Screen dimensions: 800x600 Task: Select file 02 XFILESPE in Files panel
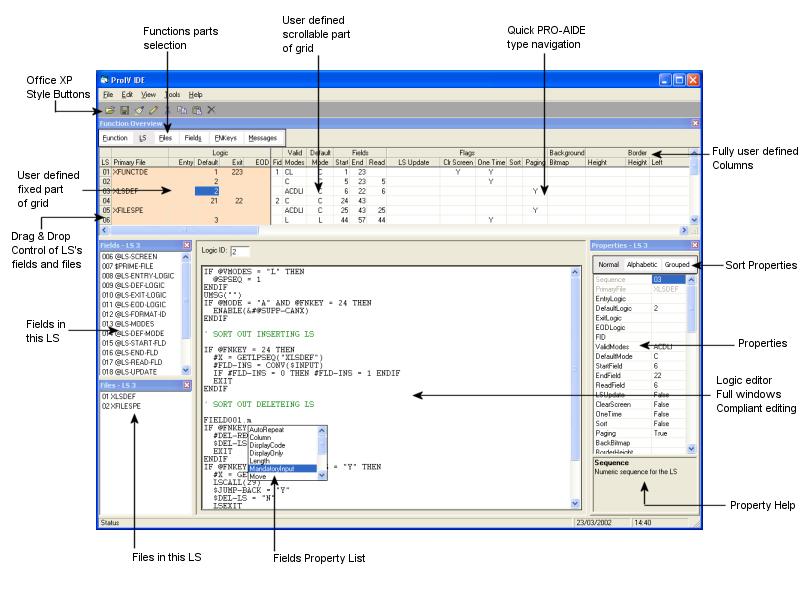121,406
